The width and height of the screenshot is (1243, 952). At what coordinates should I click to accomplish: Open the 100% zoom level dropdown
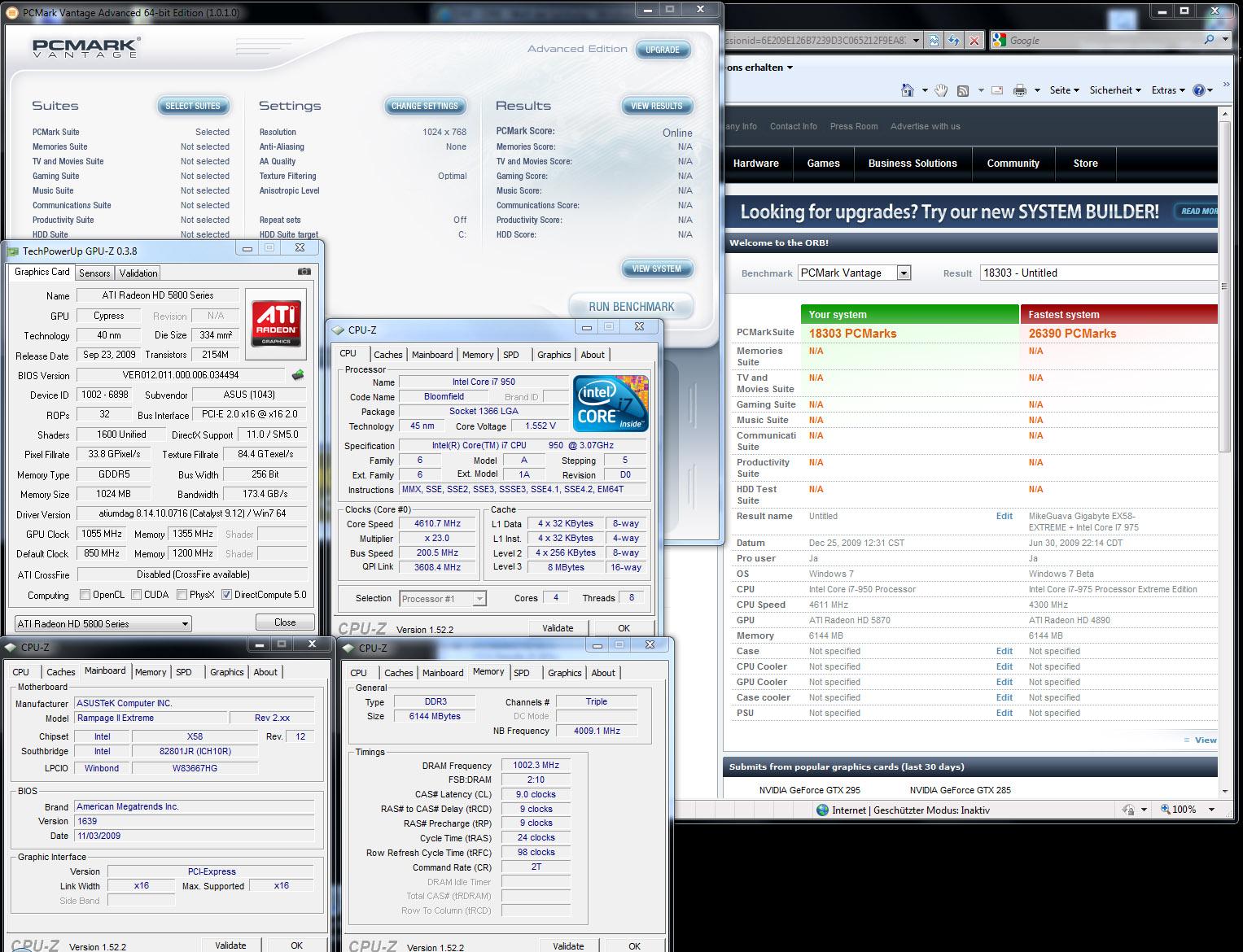[x=1212, y=810]
